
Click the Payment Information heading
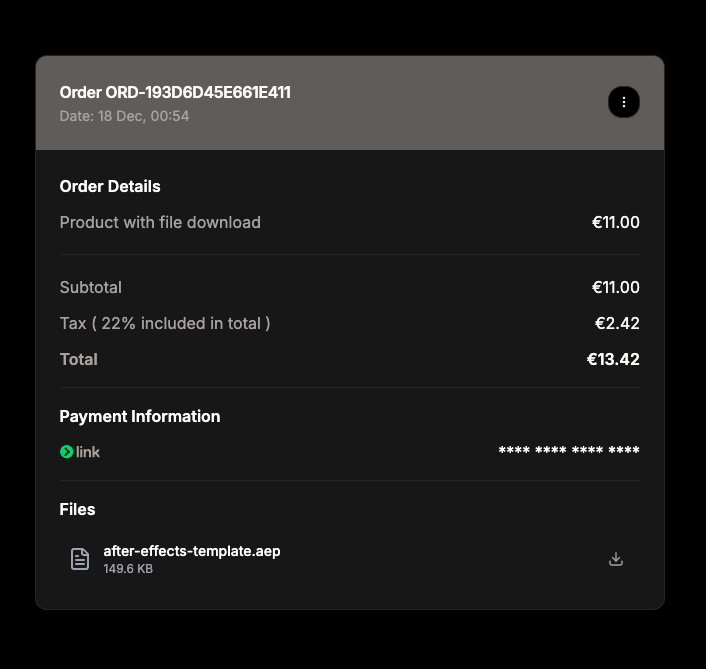click(140, 416)
